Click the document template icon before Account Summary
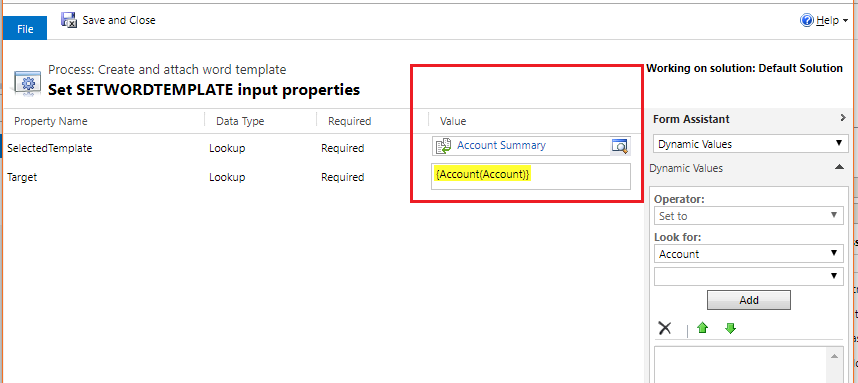This screenshot has width=858, height=383. click(x=443, y=146)
